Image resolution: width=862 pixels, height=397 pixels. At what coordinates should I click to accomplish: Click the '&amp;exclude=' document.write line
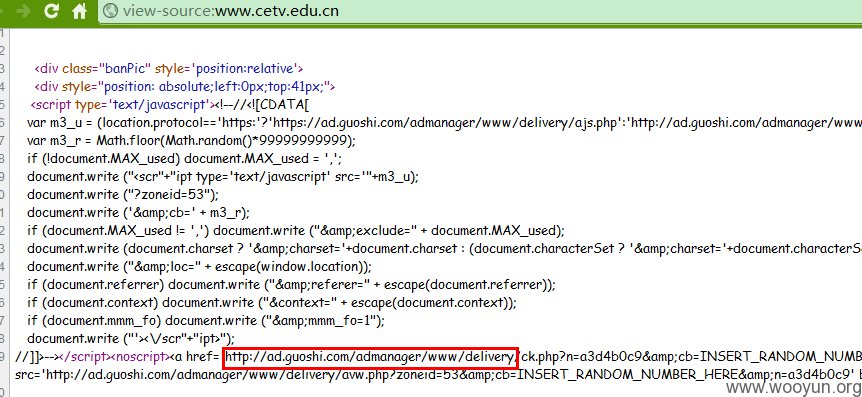296,230
